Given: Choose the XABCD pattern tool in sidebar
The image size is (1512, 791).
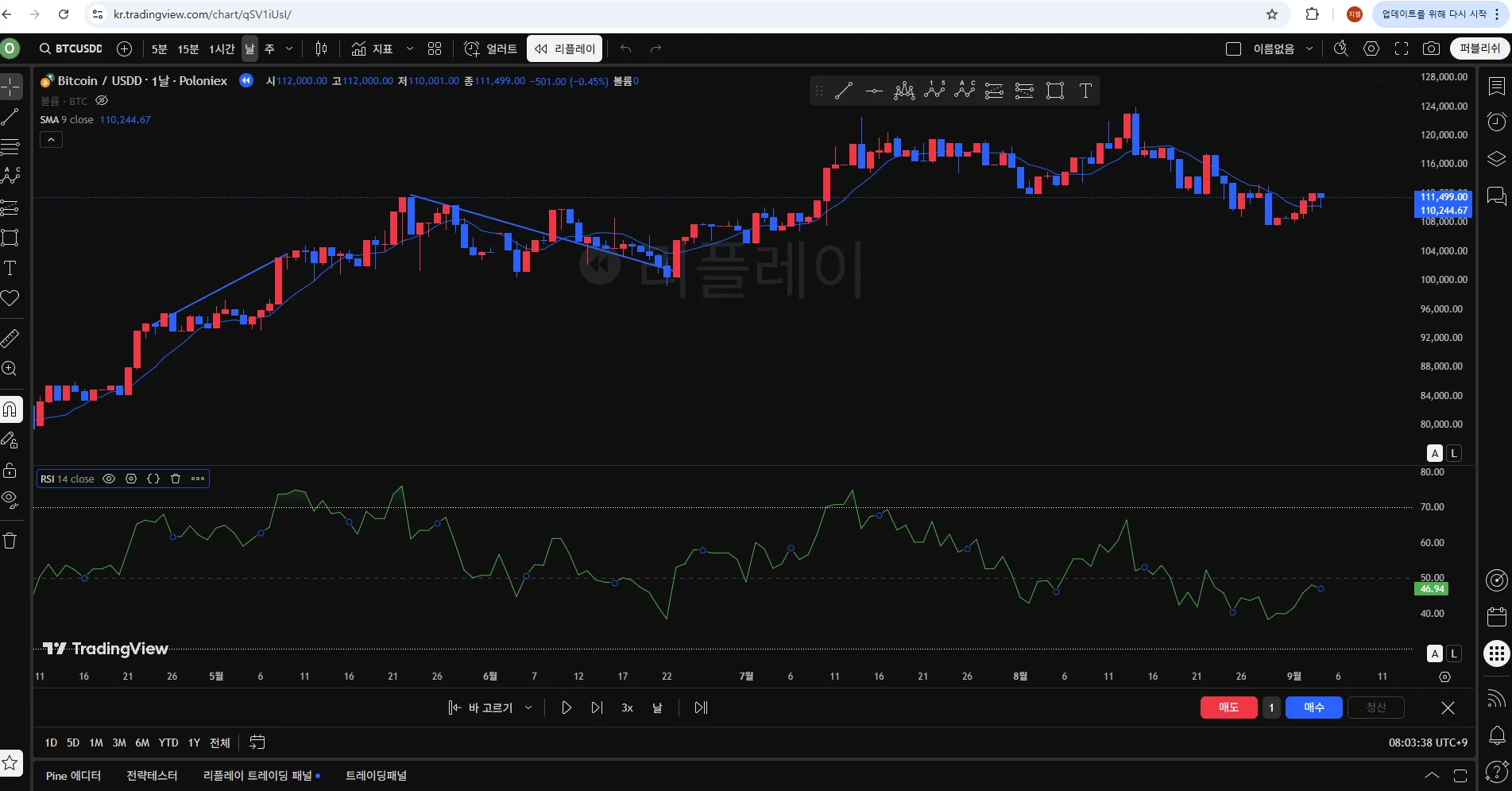Looking at the screenshot, I should [x=10, y=176].
